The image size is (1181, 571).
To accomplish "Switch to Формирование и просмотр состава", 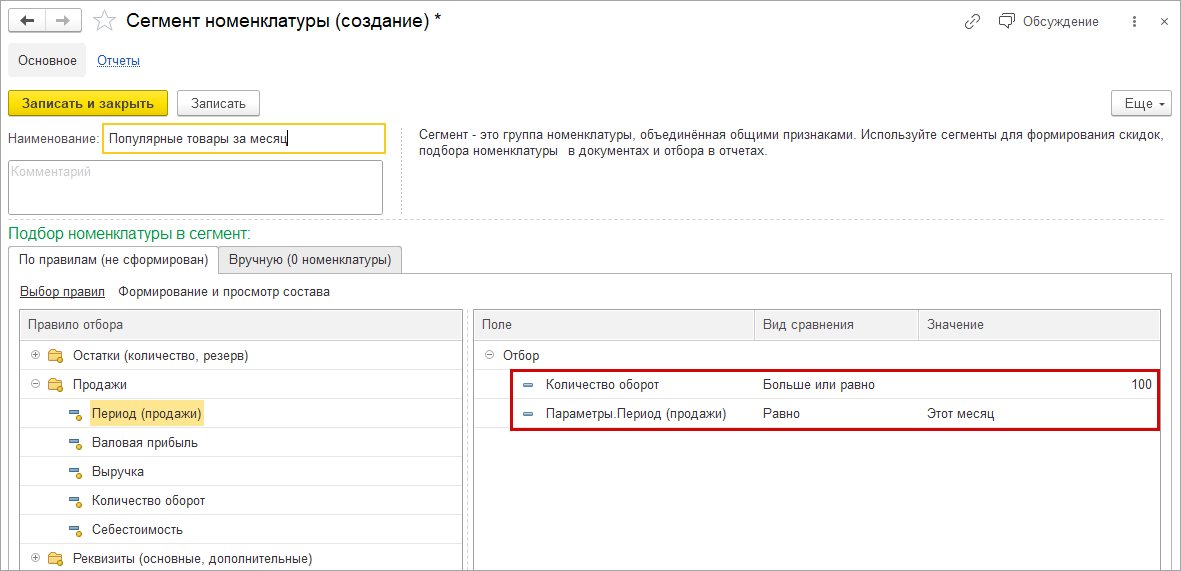I will (x=224, y=292).
